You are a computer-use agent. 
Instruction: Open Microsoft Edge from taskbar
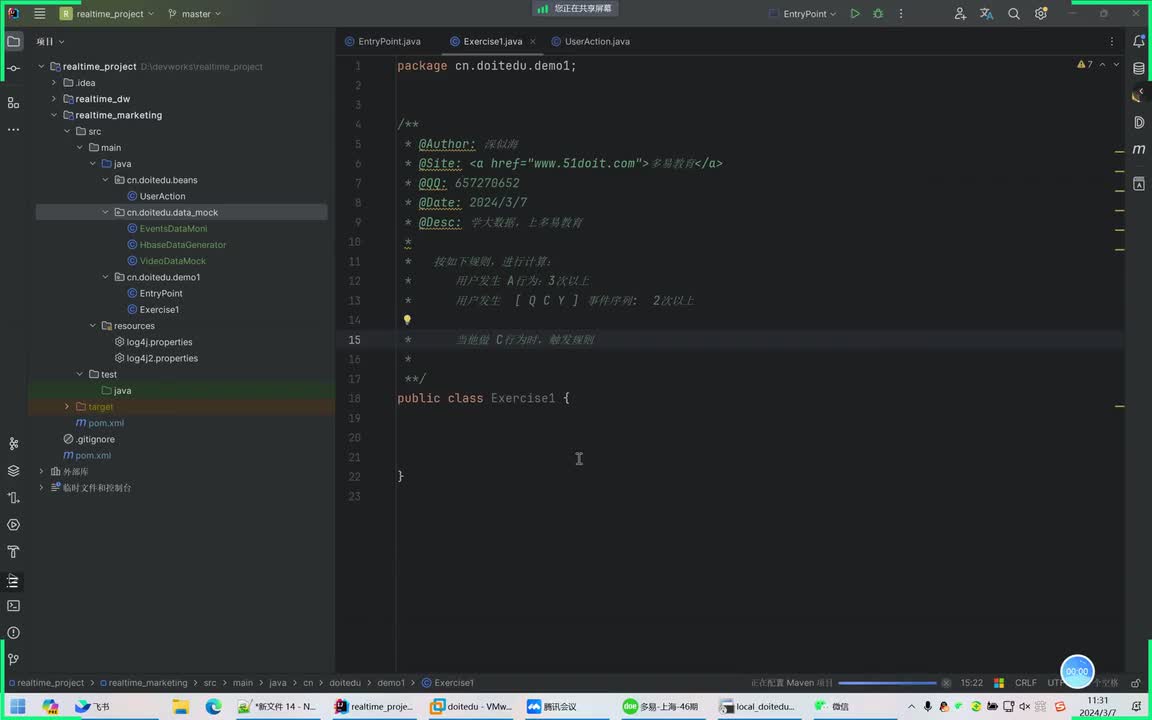coord(214,706)
